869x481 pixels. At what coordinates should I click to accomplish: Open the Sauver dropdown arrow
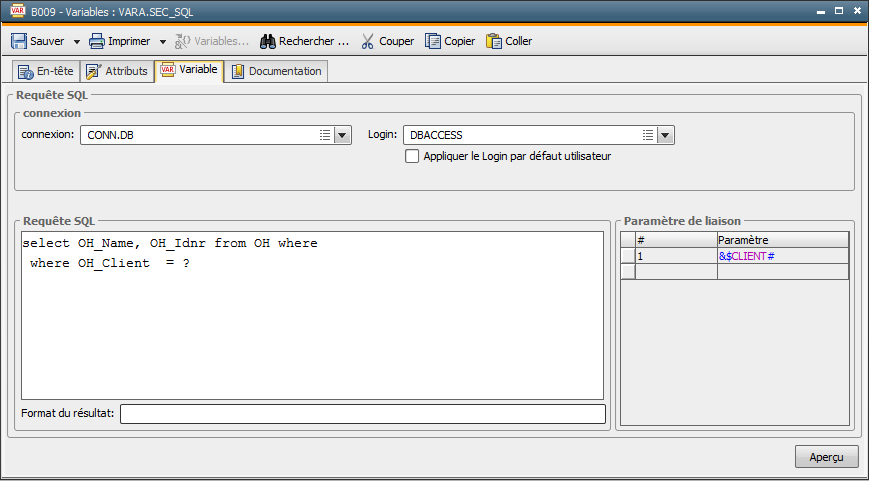pyautogui.click(x=77, y=42)
